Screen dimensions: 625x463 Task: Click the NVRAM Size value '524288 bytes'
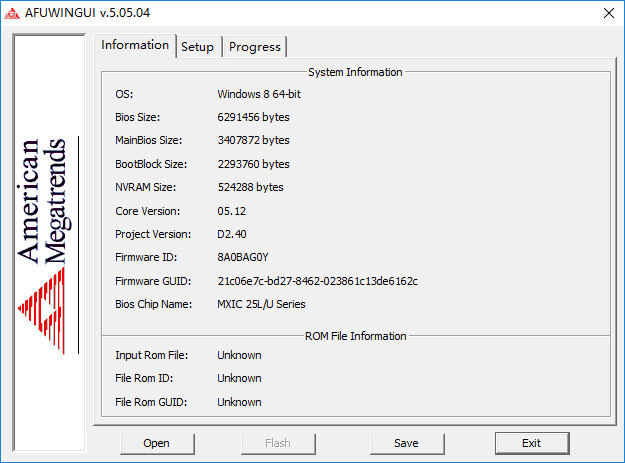[250, 187]
